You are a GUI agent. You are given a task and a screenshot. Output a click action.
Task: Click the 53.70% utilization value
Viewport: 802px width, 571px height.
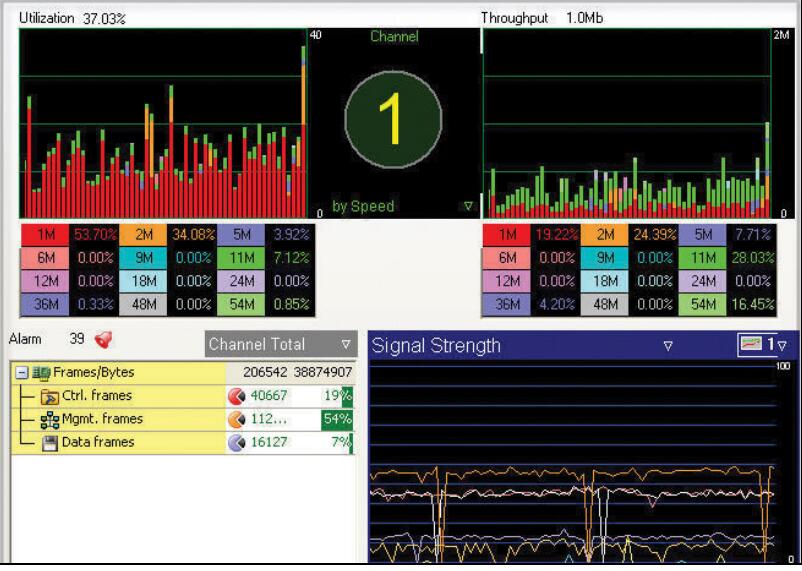[x=95, y=235]
